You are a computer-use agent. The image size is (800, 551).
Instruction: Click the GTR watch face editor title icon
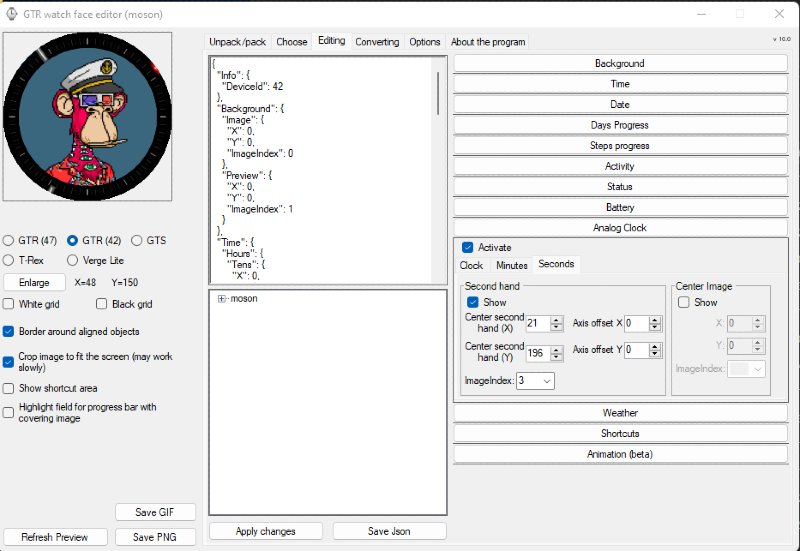coord(11,14)
